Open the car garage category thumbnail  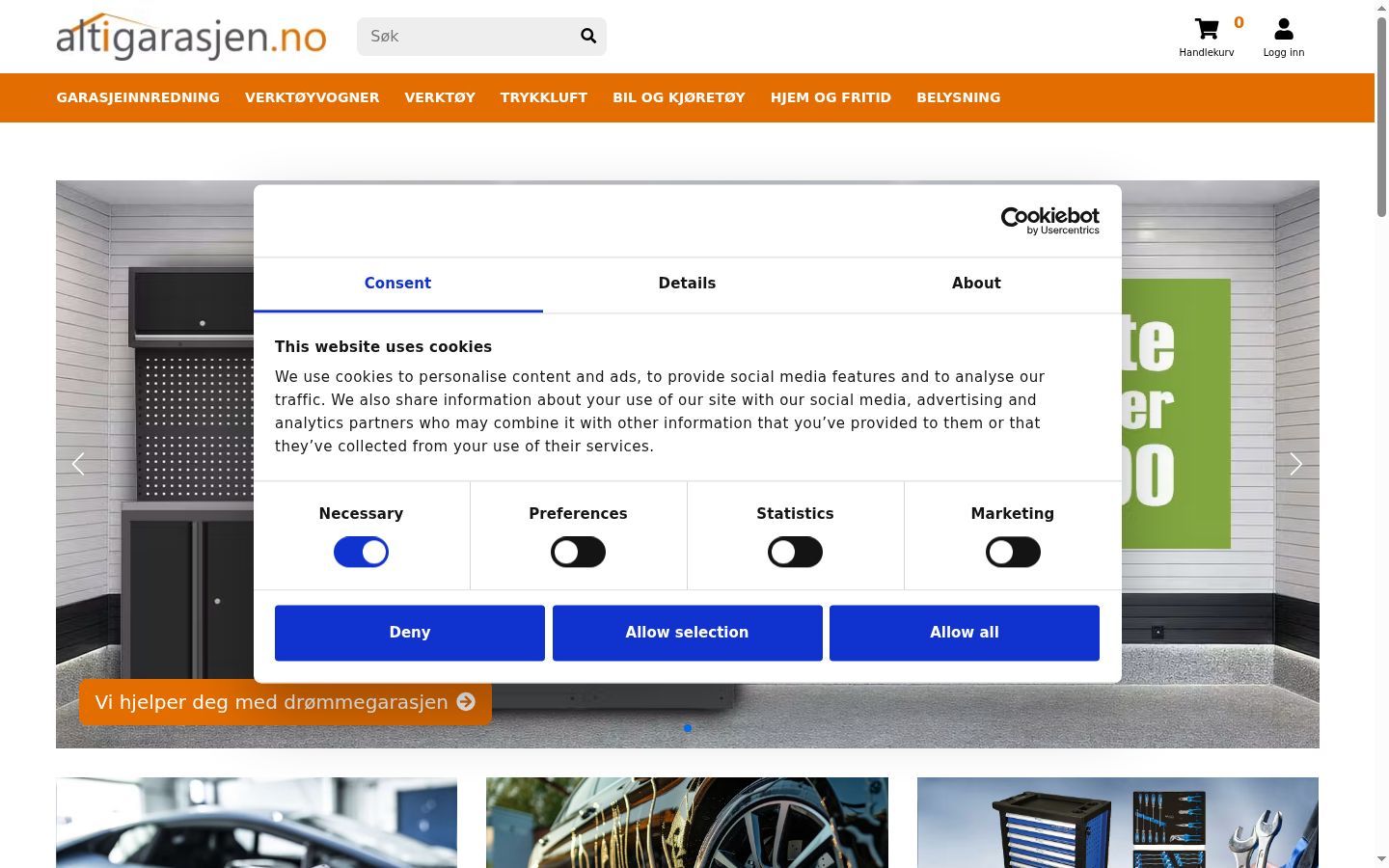point(257,823)
